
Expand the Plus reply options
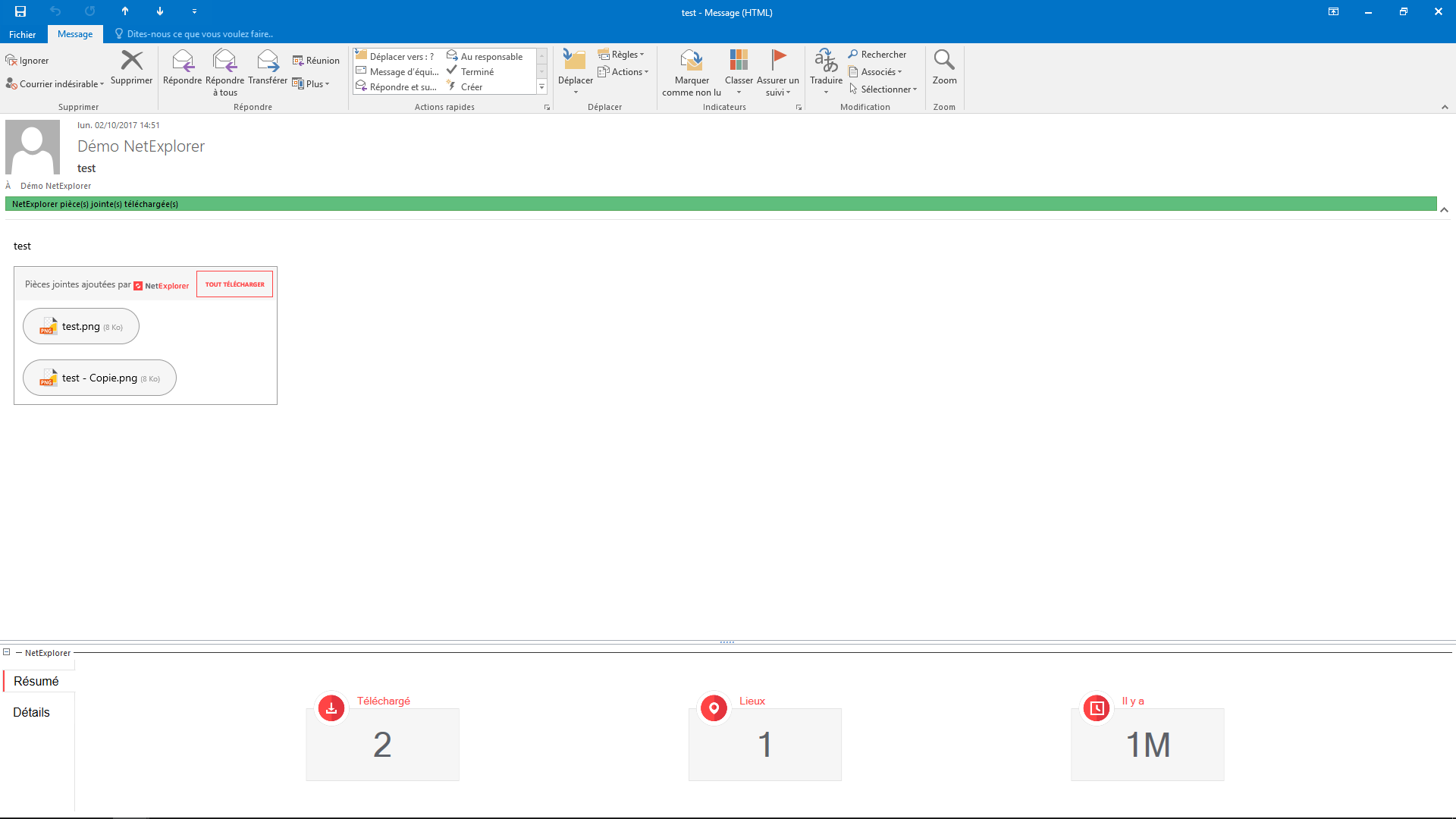point(311,84)
